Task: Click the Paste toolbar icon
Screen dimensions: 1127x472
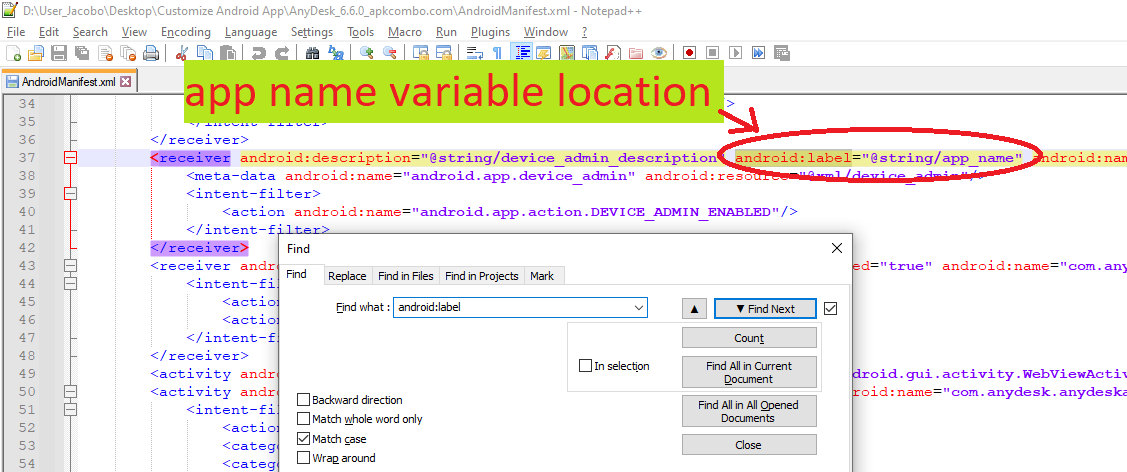Action: coord(228,53)
